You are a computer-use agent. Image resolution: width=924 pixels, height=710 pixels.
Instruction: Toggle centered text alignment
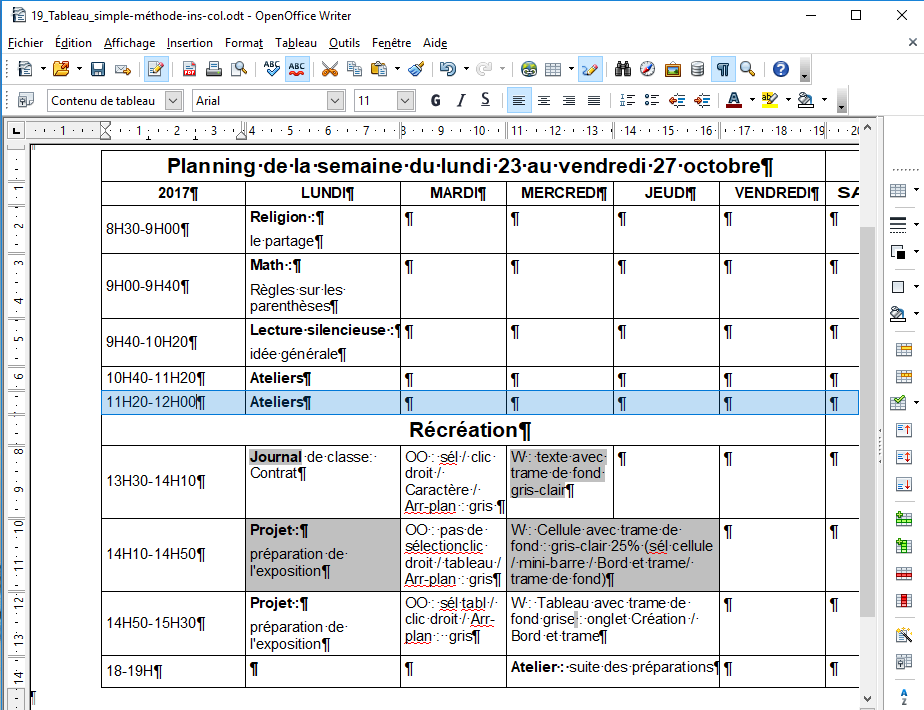pos(544,100)
